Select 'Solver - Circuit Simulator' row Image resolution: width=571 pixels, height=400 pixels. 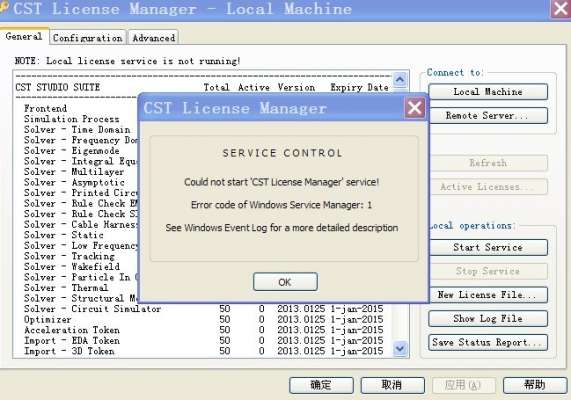click(x=204, y=309)
